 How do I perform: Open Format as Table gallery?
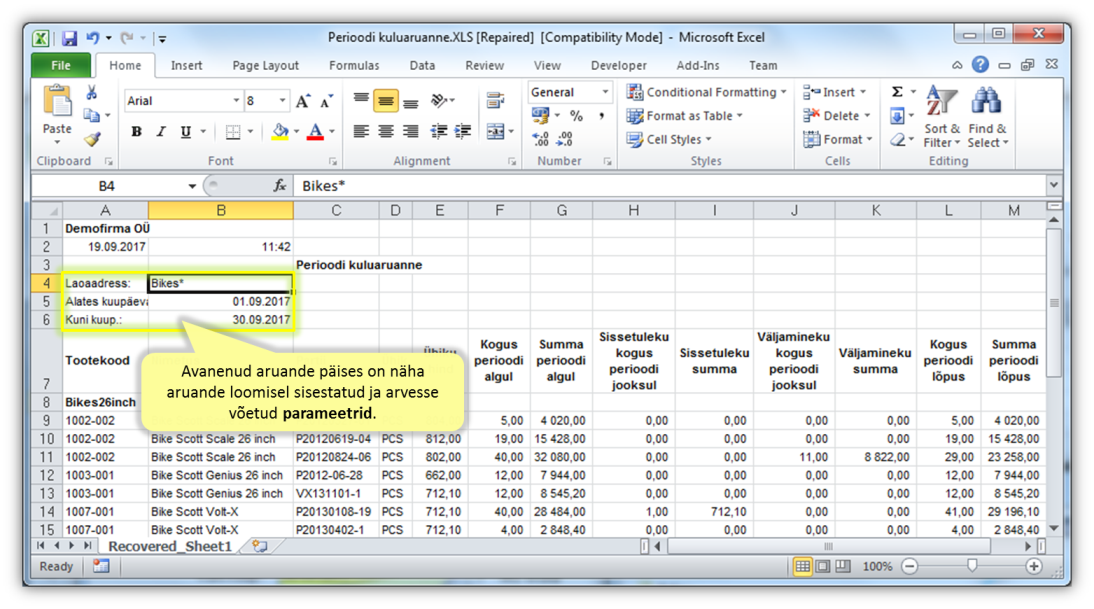pos(685,116)
